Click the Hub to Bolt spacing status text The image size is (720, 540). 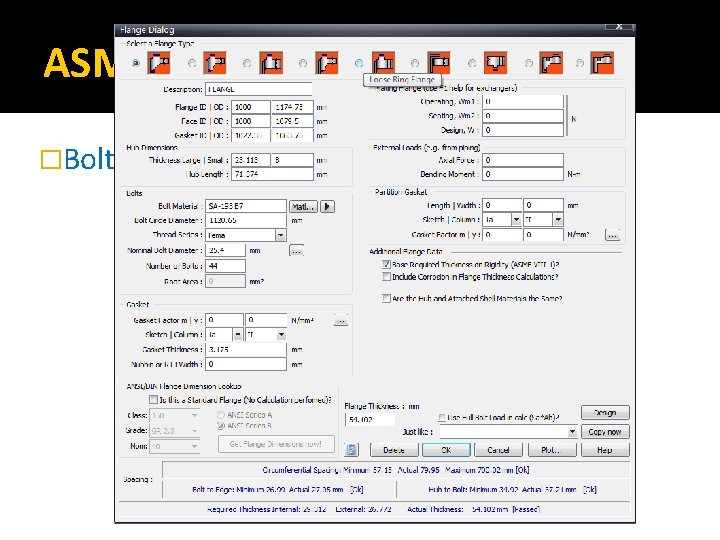click(x=512, y=489)
